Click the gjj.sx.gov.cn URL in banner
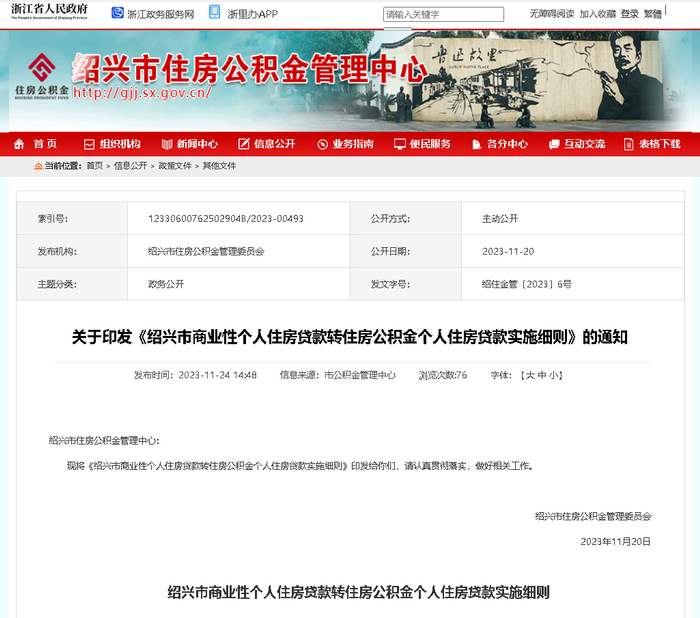This screenshot has height=618, width=700. tap(142, 92)
